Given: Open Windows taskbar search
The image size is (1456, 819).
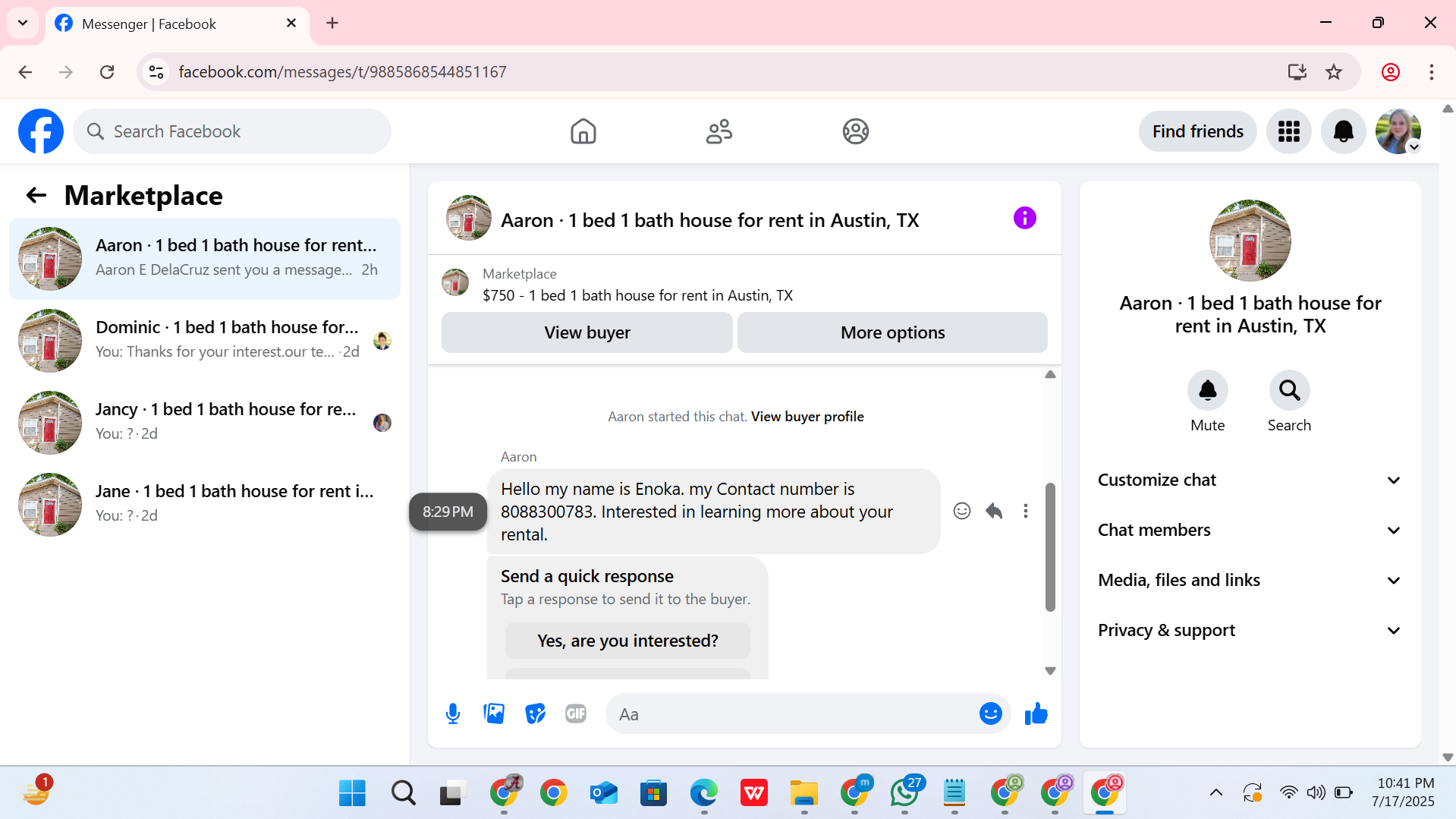Looking at the screenshot, I should (x=403, y=793).
